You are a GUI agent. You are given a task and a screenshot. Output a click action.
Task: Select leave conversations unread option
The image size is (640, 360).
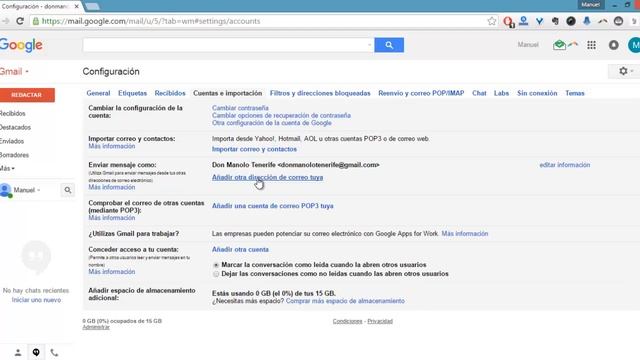click(x=216, y=274)
